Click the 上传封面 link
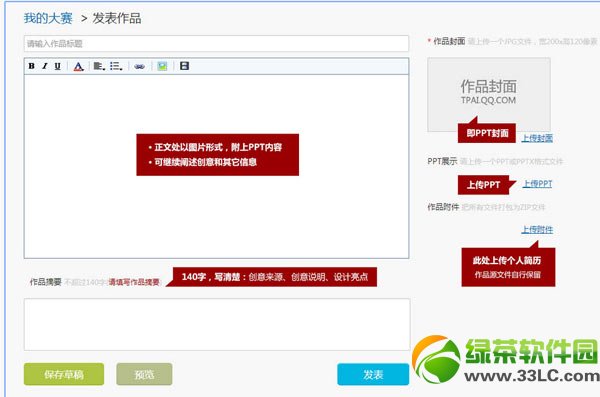The height and width of the screenshot is (397, 600). coord(537,138)
